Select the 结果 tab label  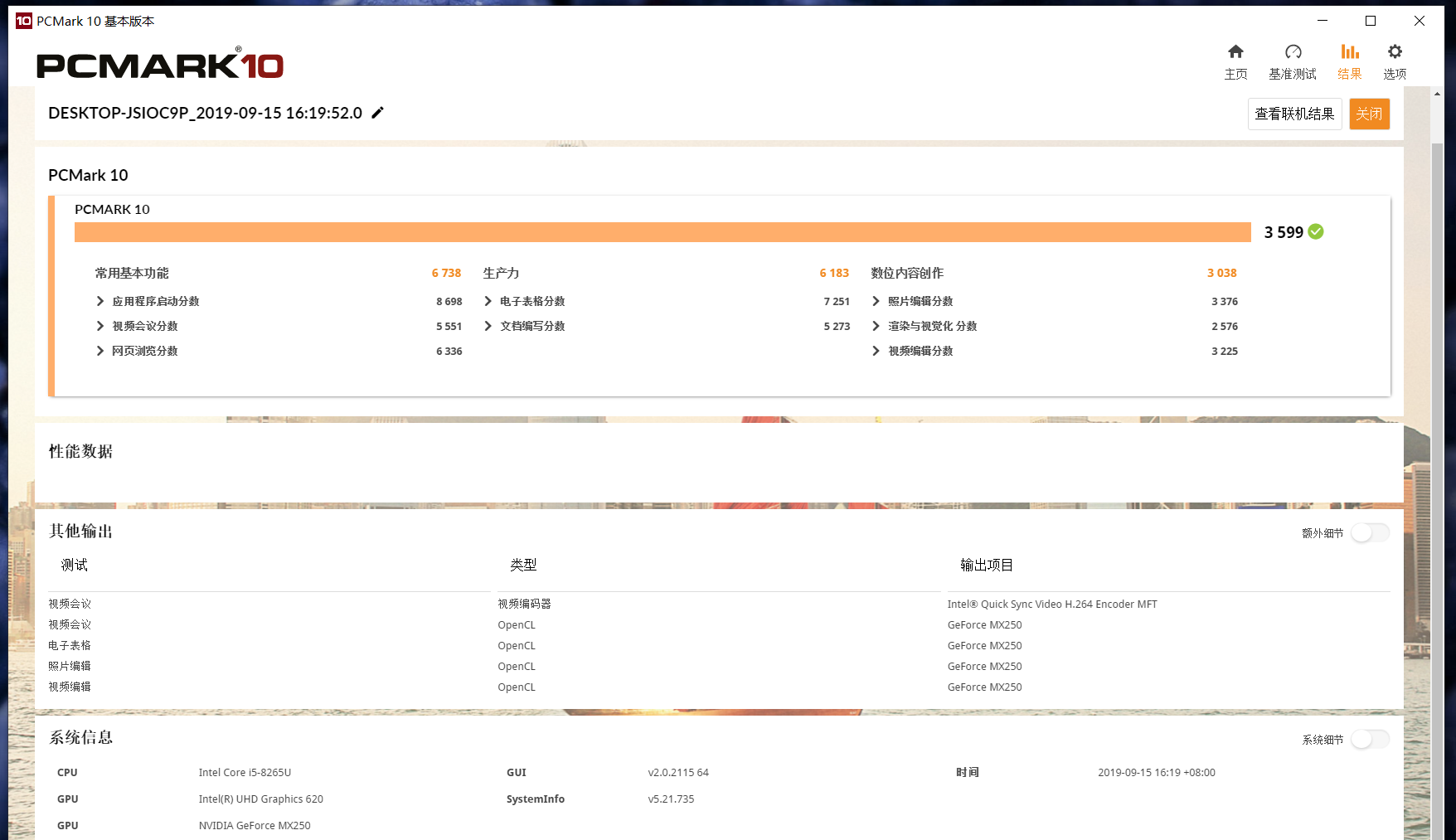coord(1350,74)
